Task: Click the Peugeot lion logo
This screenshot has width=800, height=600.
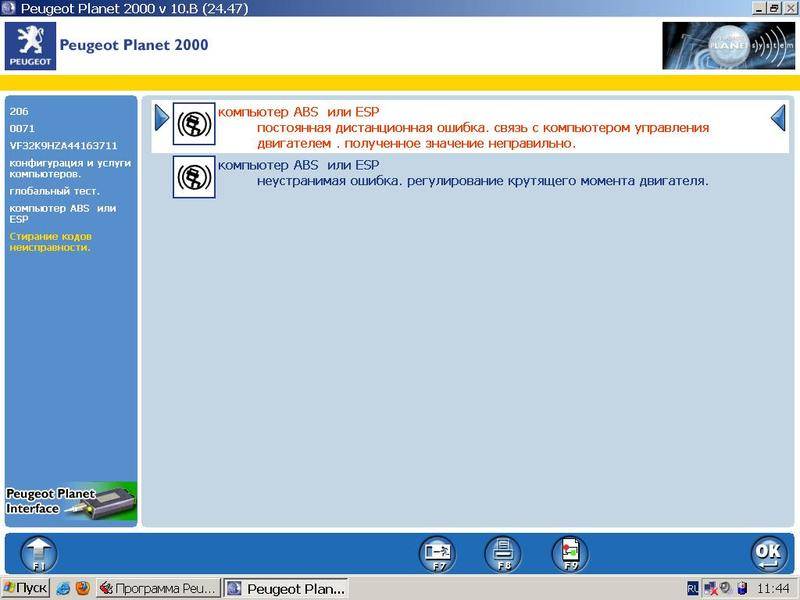Action: point(29,46)
